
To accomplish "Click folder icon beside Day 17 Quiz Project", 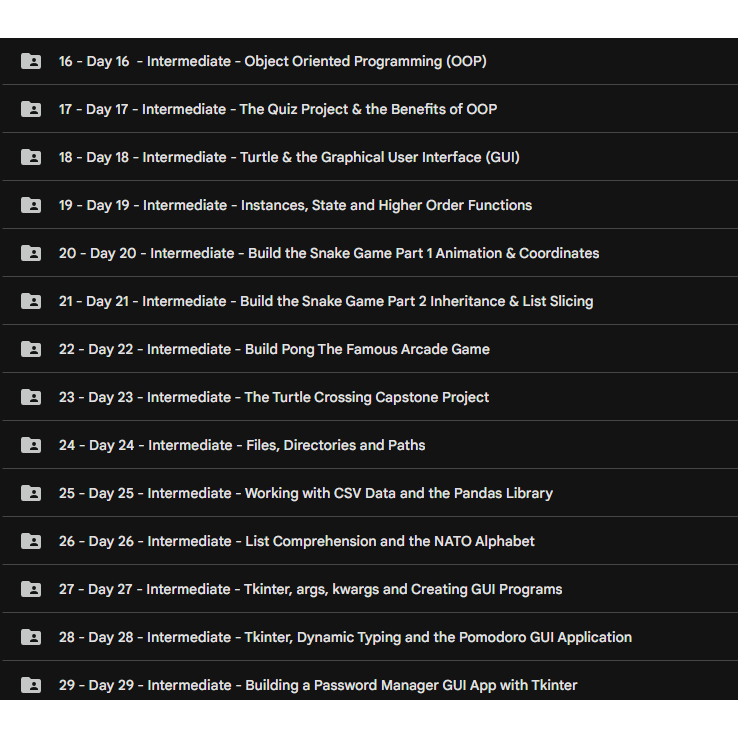I will pos(31,109).
